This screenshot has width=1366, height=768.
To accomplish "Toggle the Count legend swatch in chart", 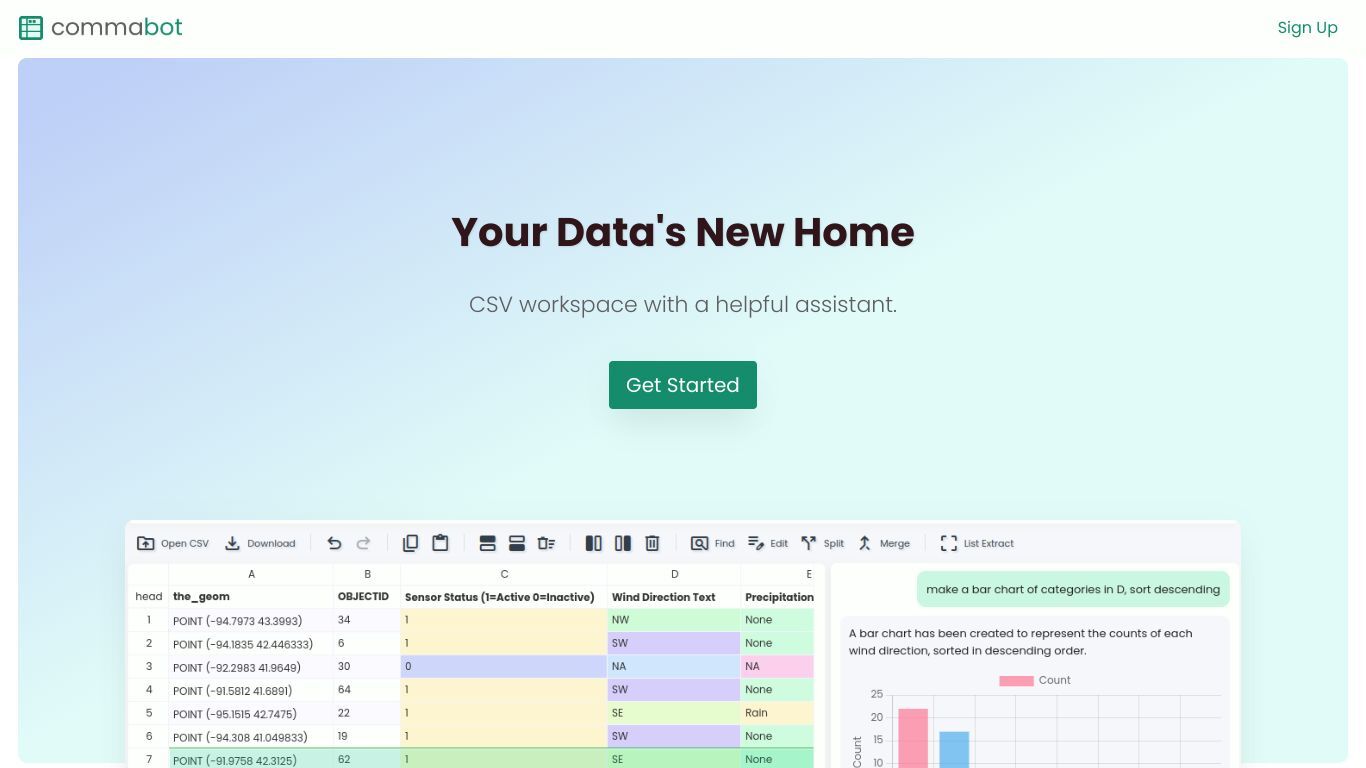I will 1016,680.
